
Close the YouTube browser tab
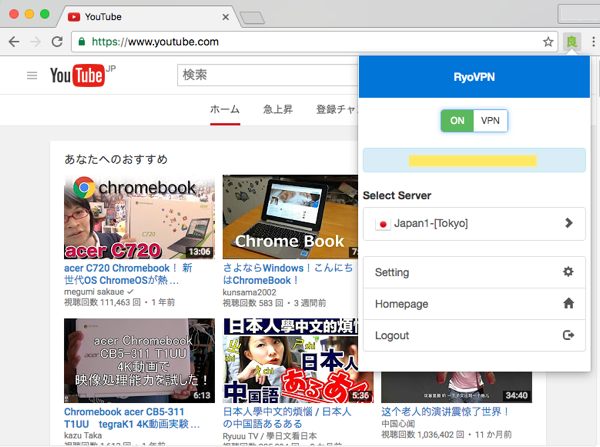[226, 17]
